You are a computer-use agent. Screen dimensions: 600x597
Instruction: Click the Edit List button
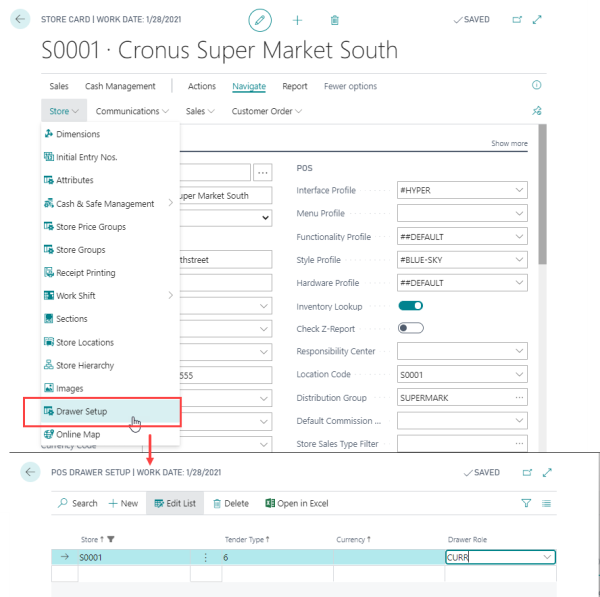click(x=174, y=503)
